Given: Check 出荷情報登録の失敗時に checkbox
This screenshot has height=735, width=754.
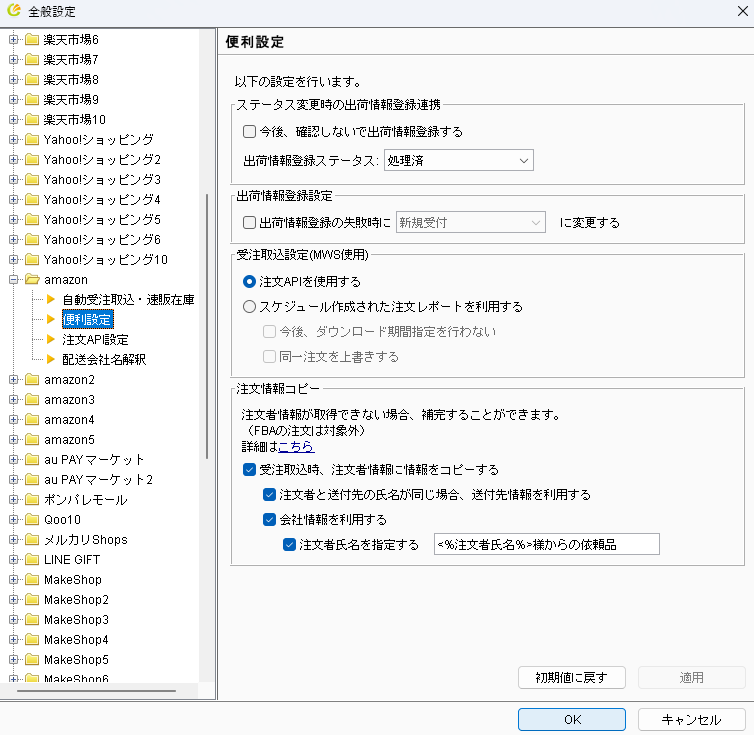Looking at the screenshot, I should point(249,222).
